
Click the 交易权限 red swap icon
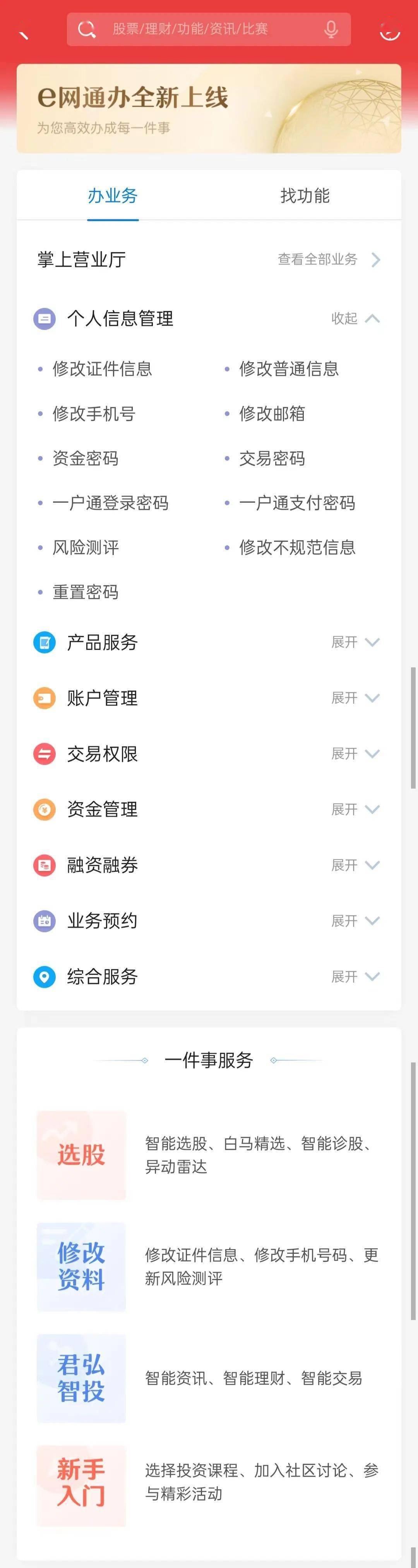coord(44,753)
